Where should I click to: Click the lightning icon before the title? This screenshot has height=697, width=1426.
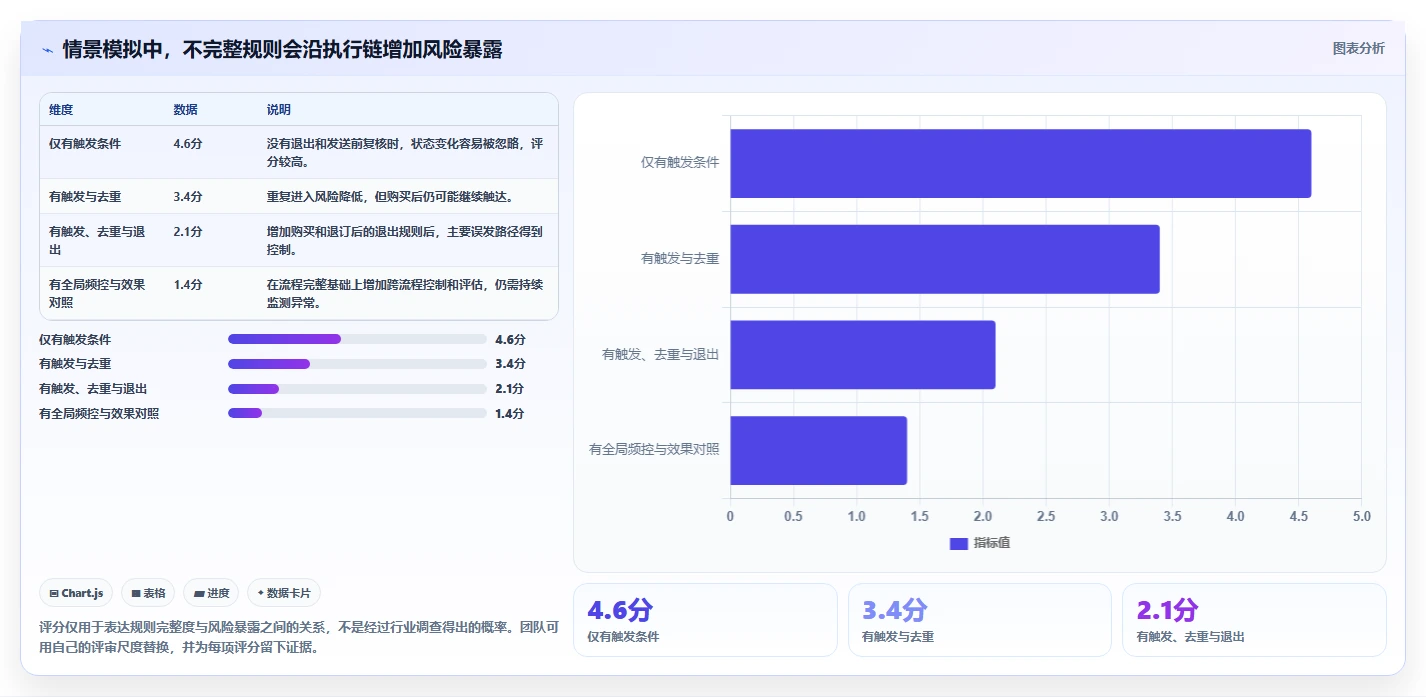point(47,50)
